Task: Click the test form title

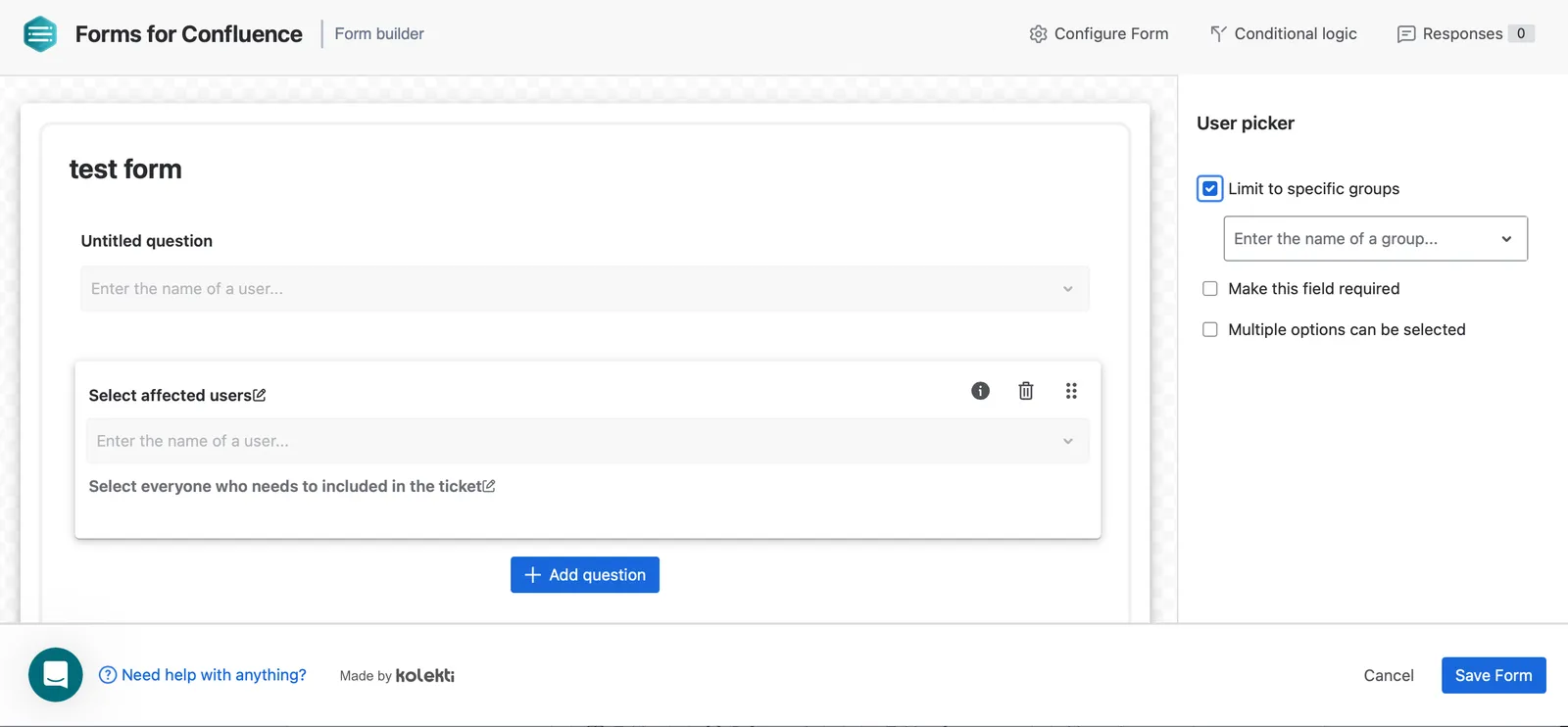Action: click(x=125, y=170)
